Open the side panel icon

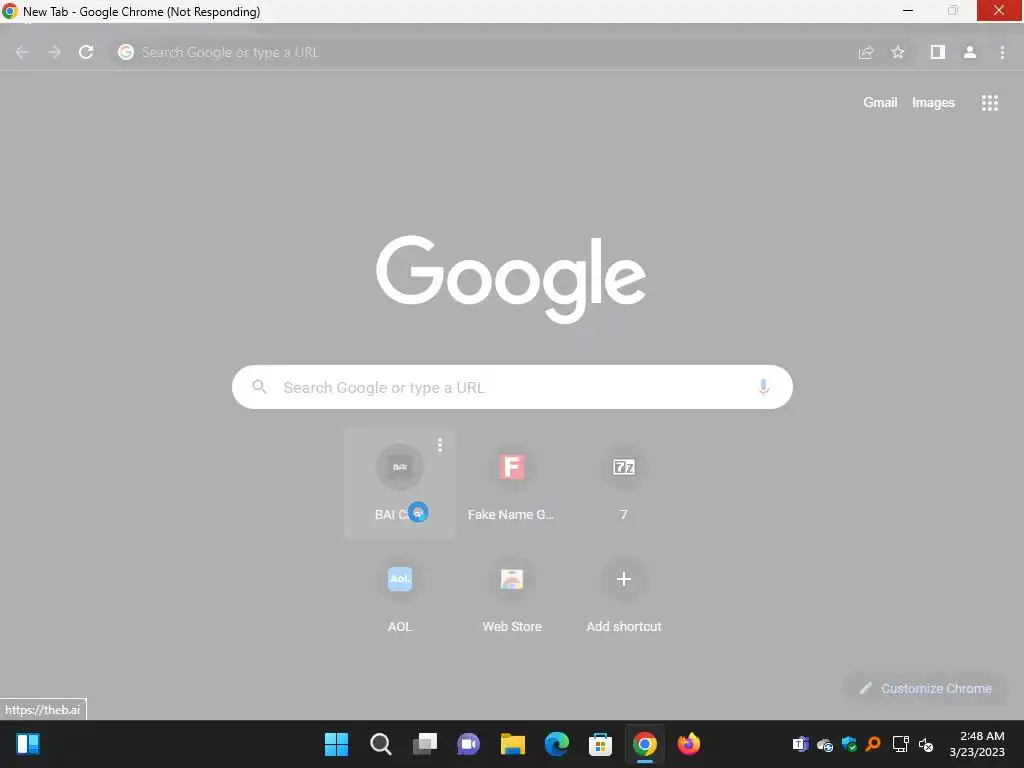coord(938,52)
